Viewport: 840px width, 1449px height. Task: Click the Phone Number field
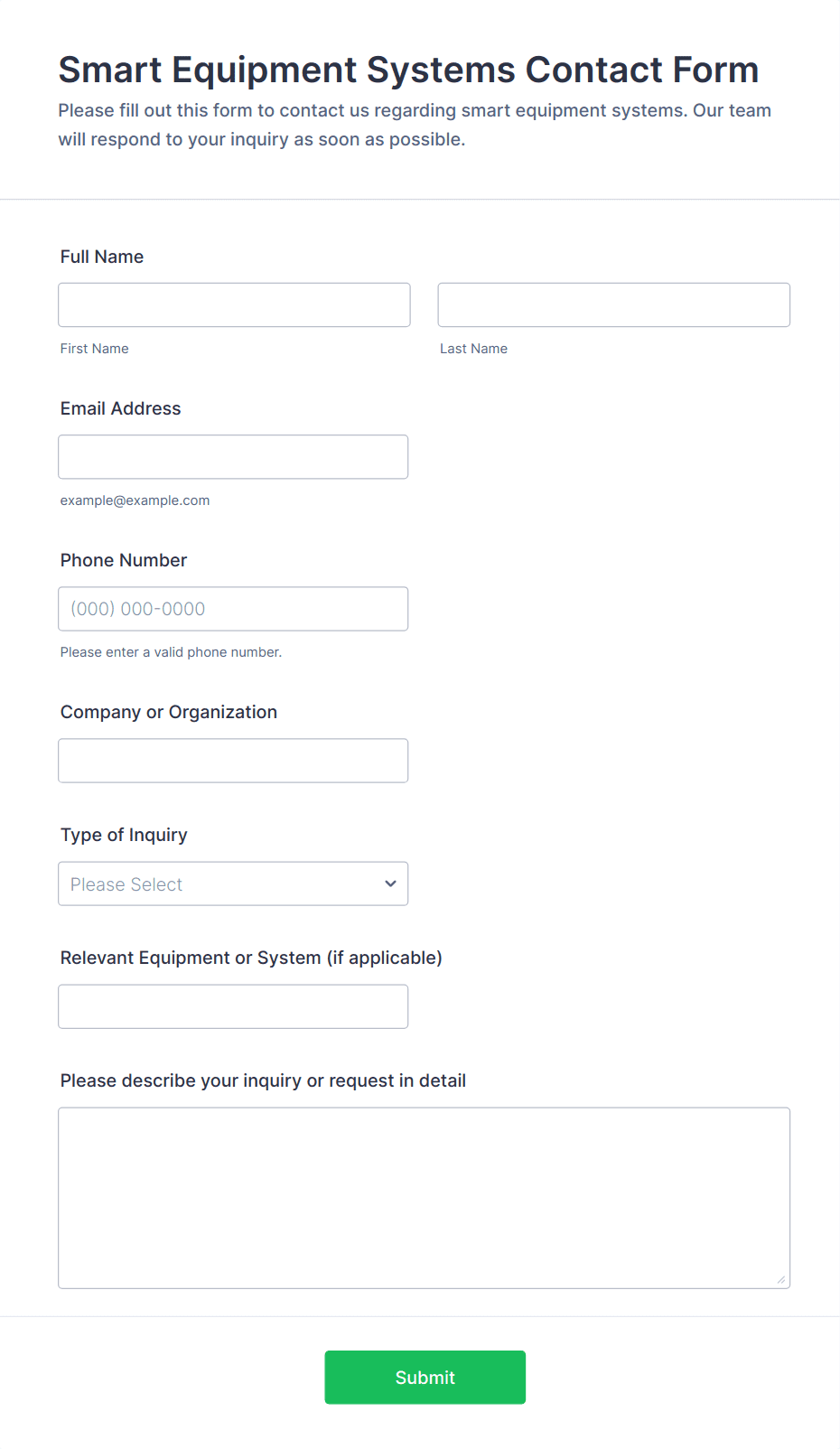[233, 609]
